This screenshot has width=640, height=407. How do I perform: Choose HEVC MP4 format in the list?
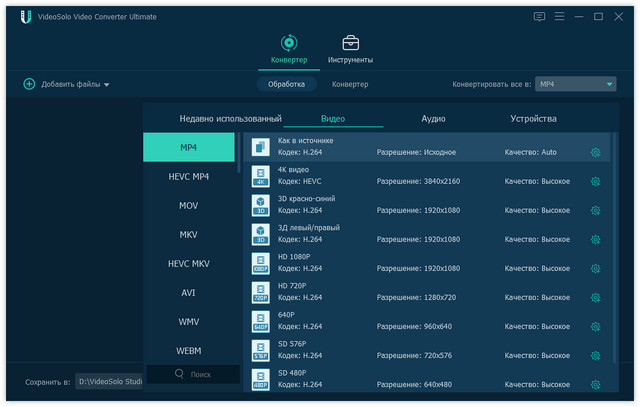click(189, 177)
